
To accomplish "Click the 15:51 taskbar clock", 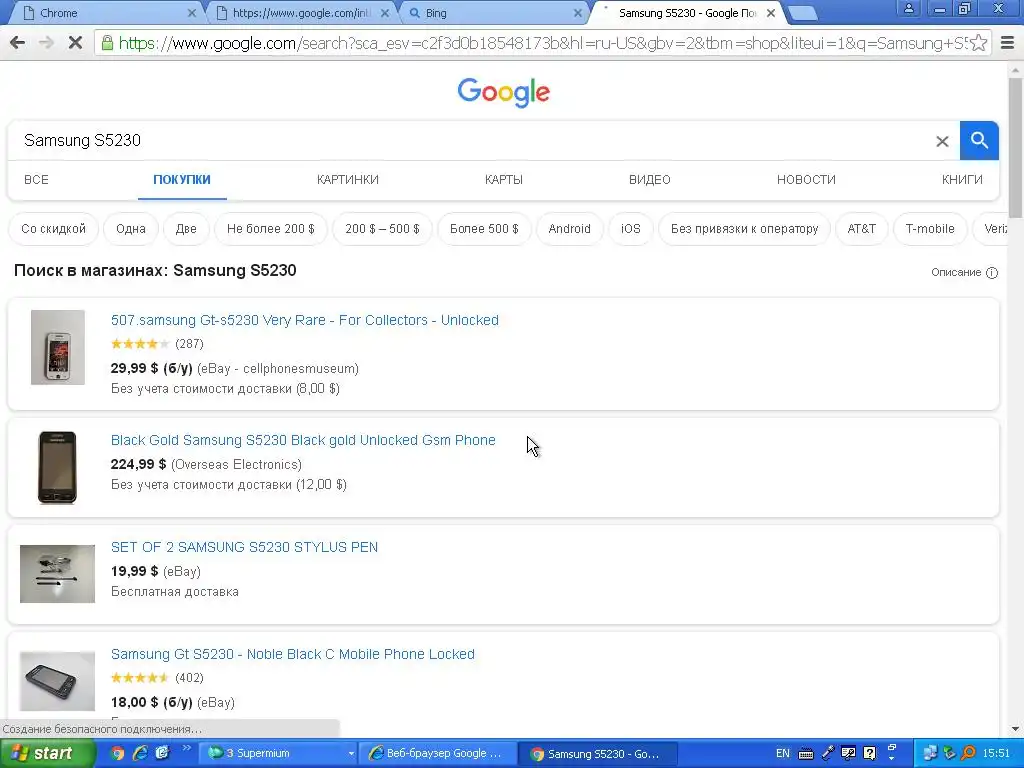I will click(x=996, y=754).
